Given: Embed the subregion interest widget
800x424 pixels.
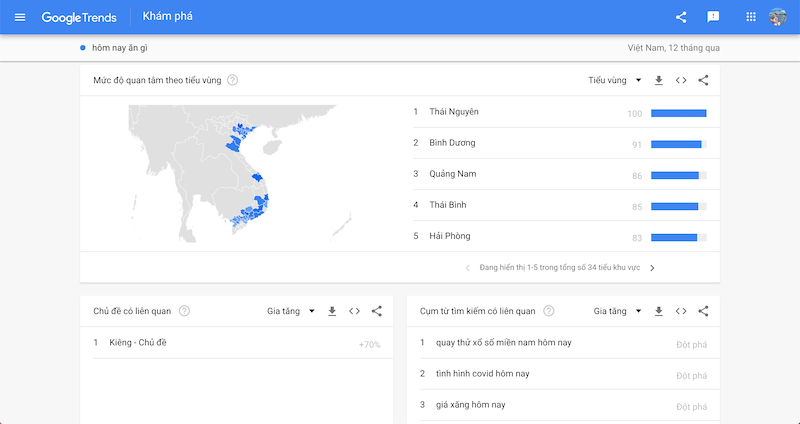Looking at the screenshot, I should [x=681, y=80].
